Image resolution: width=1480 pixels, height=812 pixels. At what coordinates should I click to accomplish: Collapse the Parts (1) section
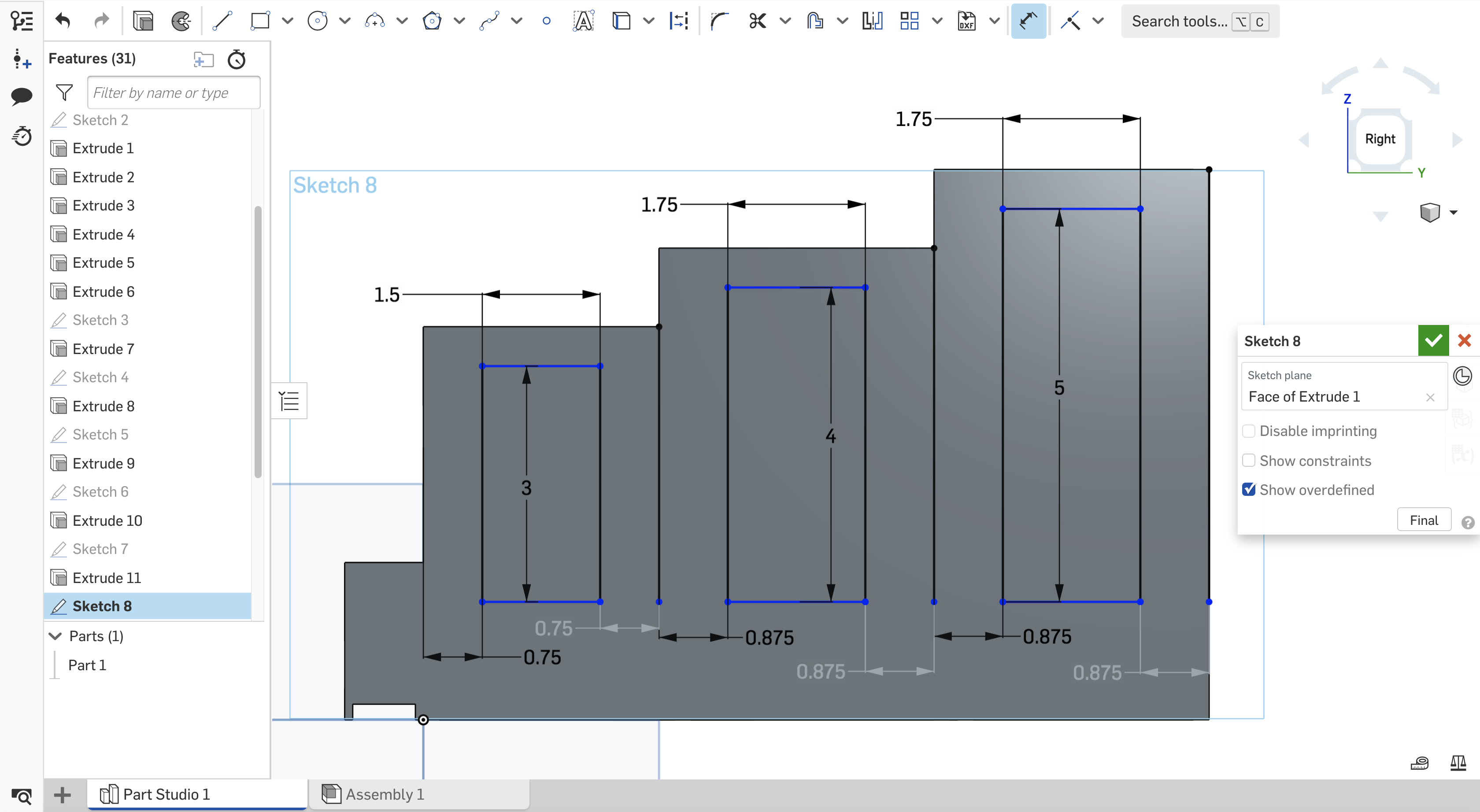click(x=55, y=636)
